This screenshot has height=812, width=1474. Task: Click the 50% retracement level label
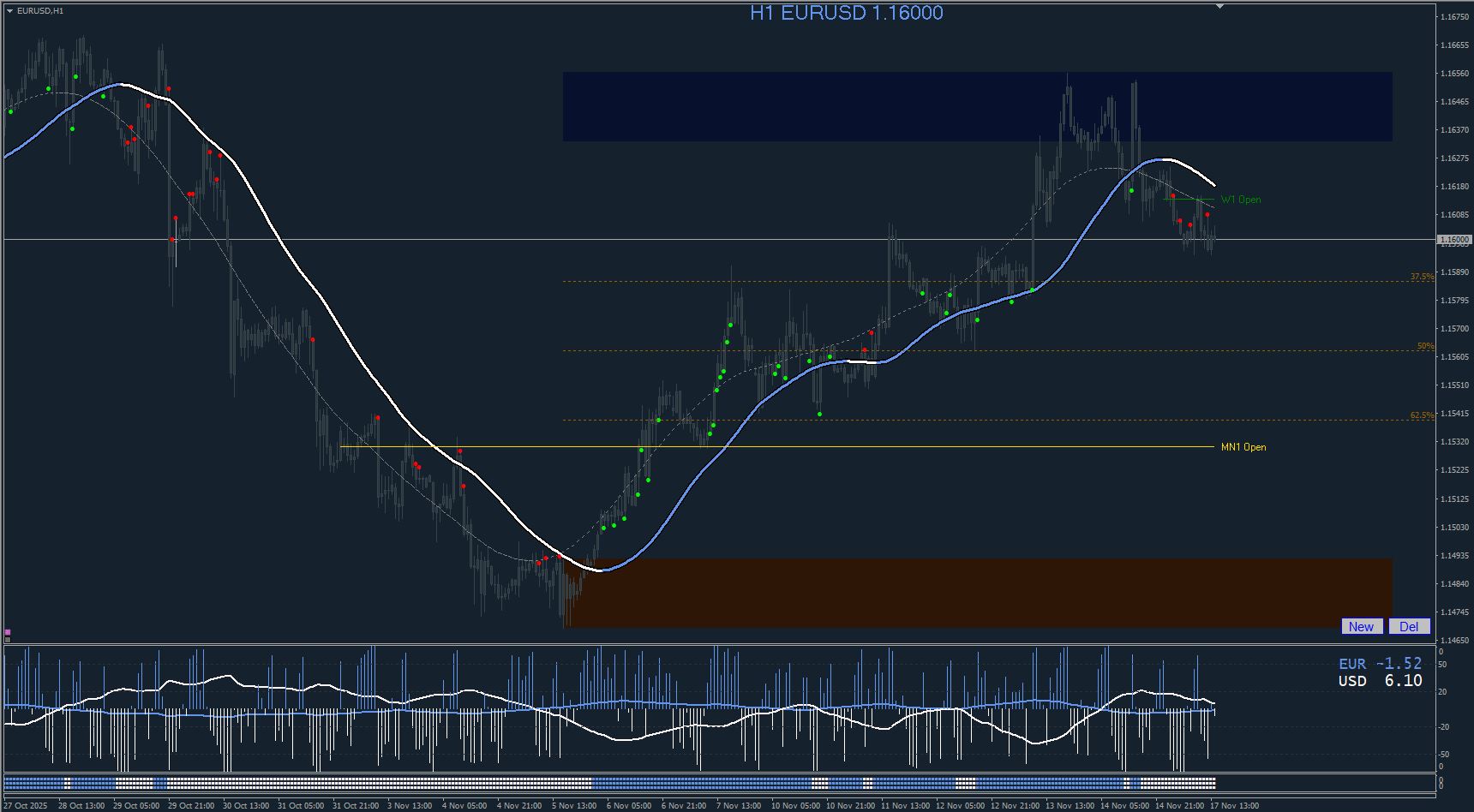[x=1425, y=346]
